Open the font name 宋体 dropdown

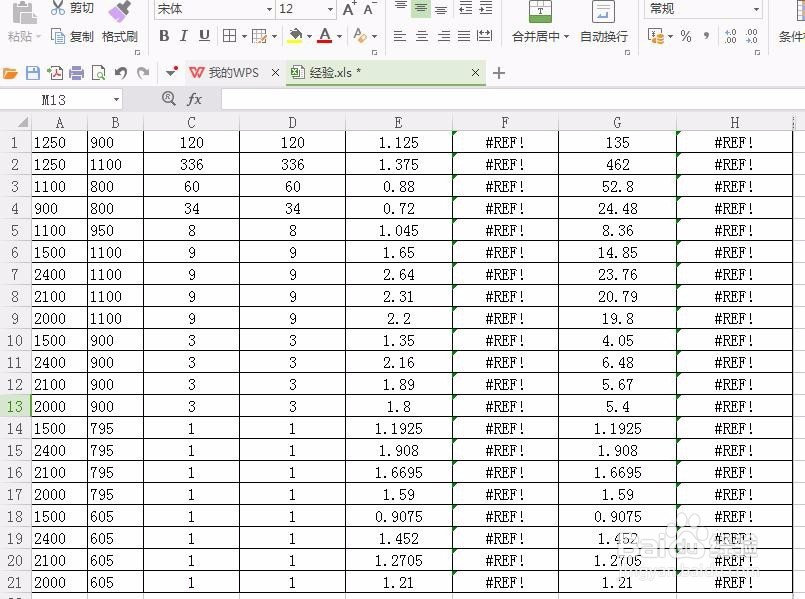(269, 9)
